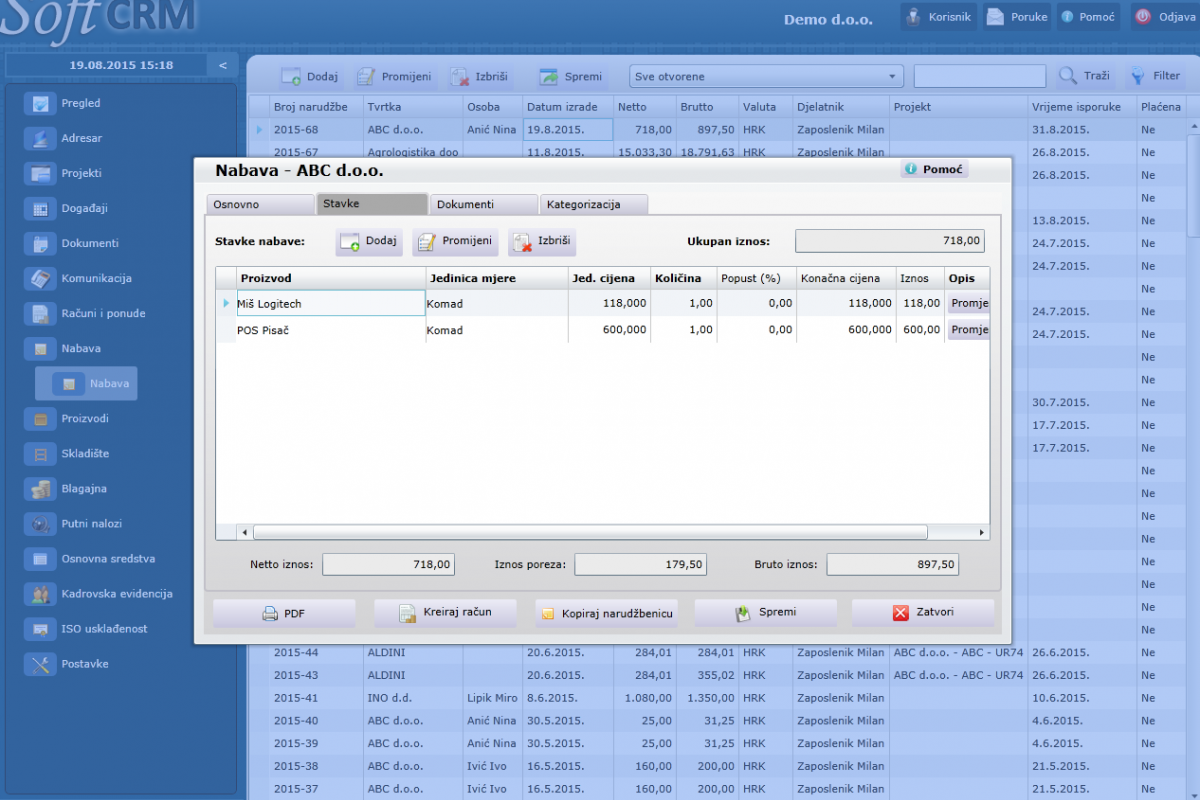Click the Jedinica mjere column header
The width and height of the screenshot is (1200, 800).
tap(497, 278)
